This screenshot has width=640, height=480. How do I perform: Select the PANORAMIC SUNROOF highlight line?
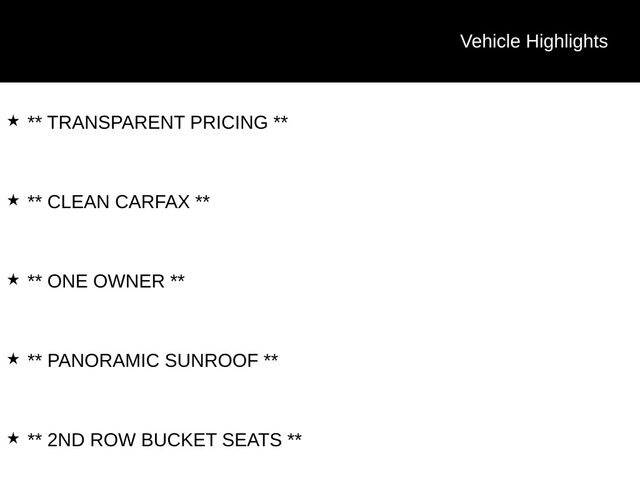[153, 360]
